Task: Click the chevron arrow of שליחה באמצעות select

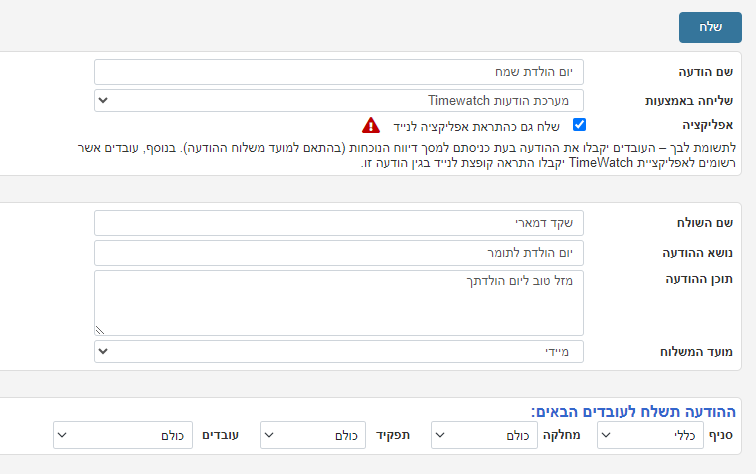Action: click(103, 100)
